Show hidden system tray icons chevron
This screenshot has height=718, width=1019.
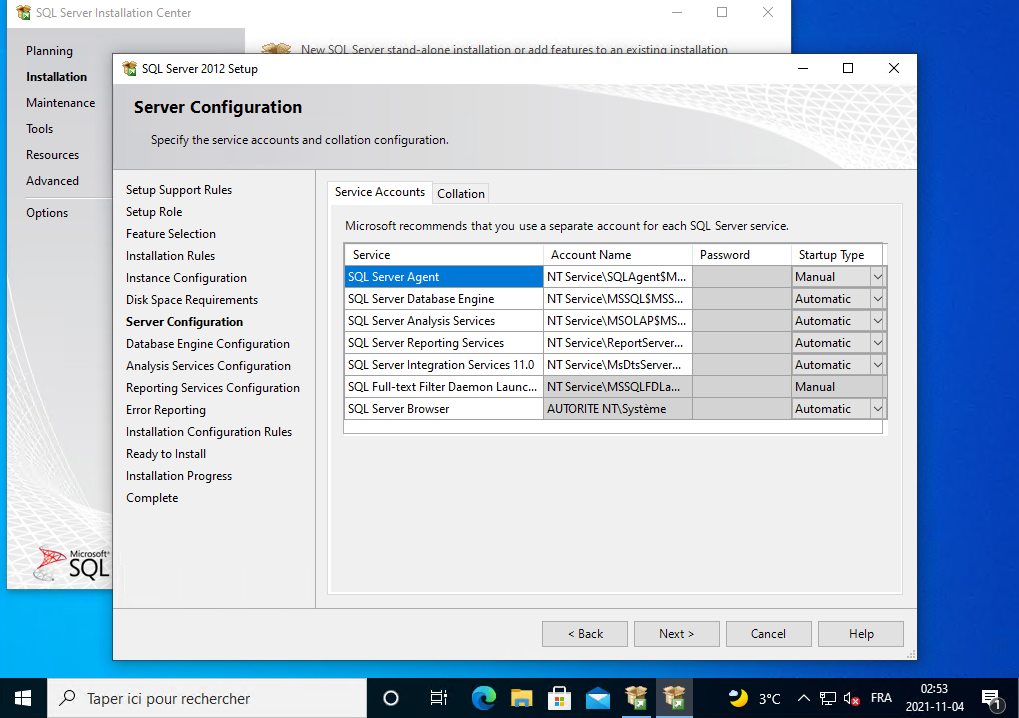(x=803, y=698)
